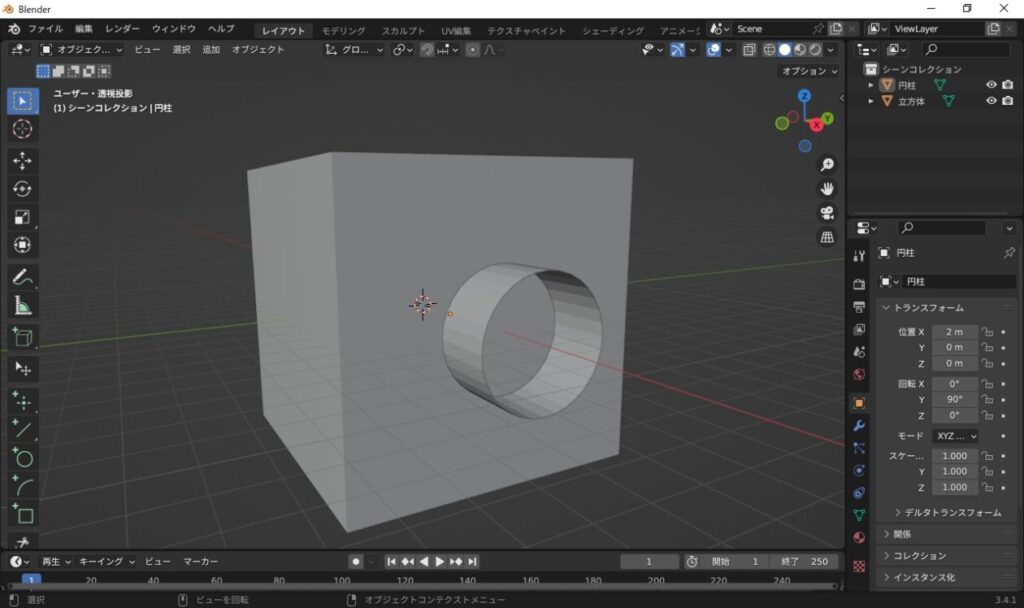The height and width of the screenshot is (608, 1024).
Task: Expand the コレクション panel
Action: click(x=919, y=556)
